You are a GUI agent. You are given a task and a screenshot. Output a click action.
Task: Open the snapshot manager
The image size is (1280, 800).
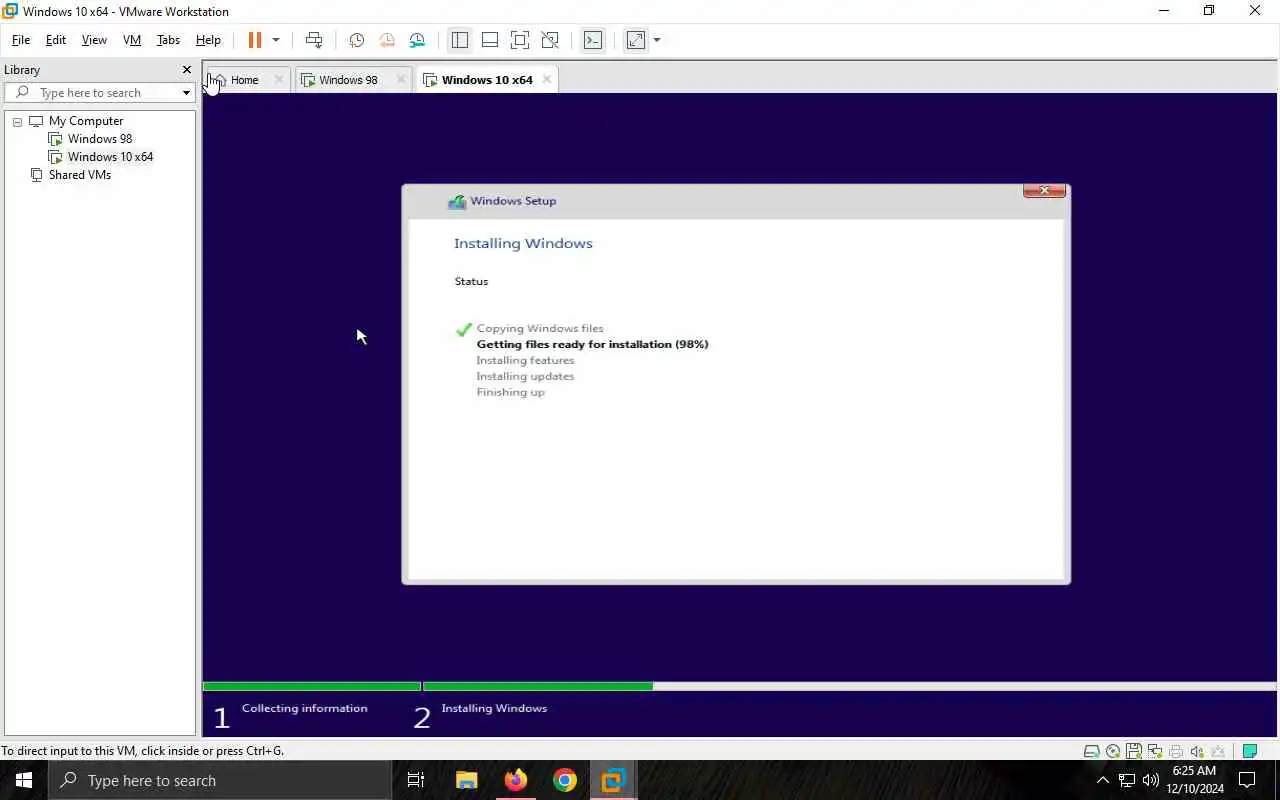[417, 40]
